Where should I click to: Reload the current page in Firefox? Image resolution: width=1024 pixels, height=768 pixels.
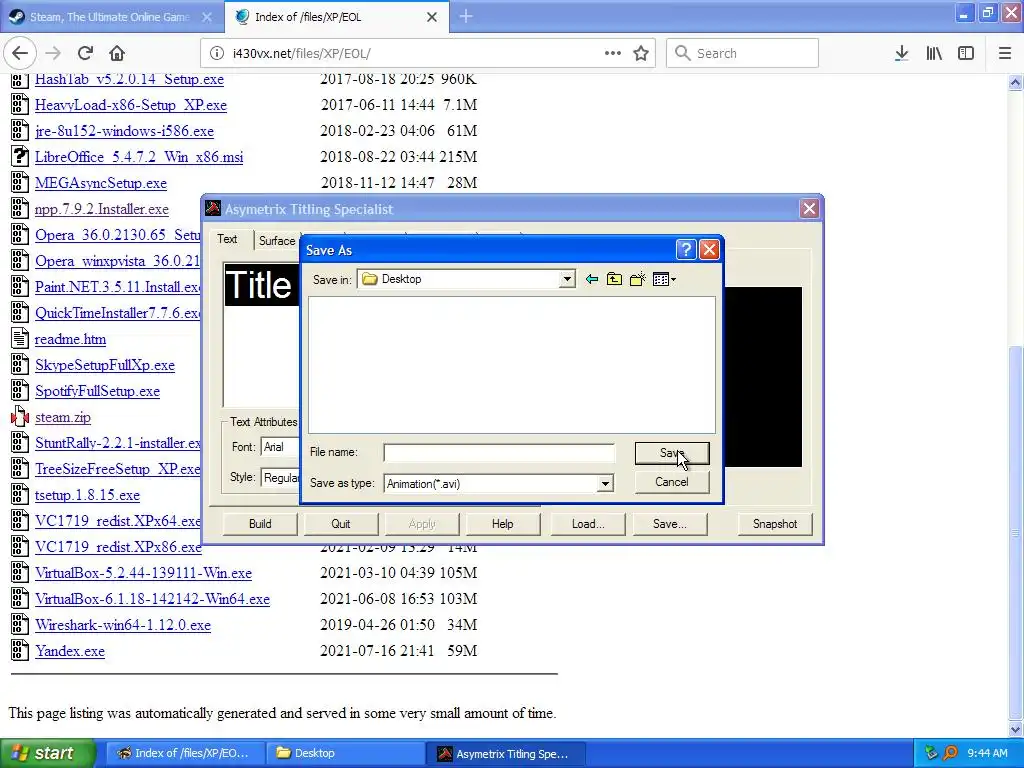(85, 53)
